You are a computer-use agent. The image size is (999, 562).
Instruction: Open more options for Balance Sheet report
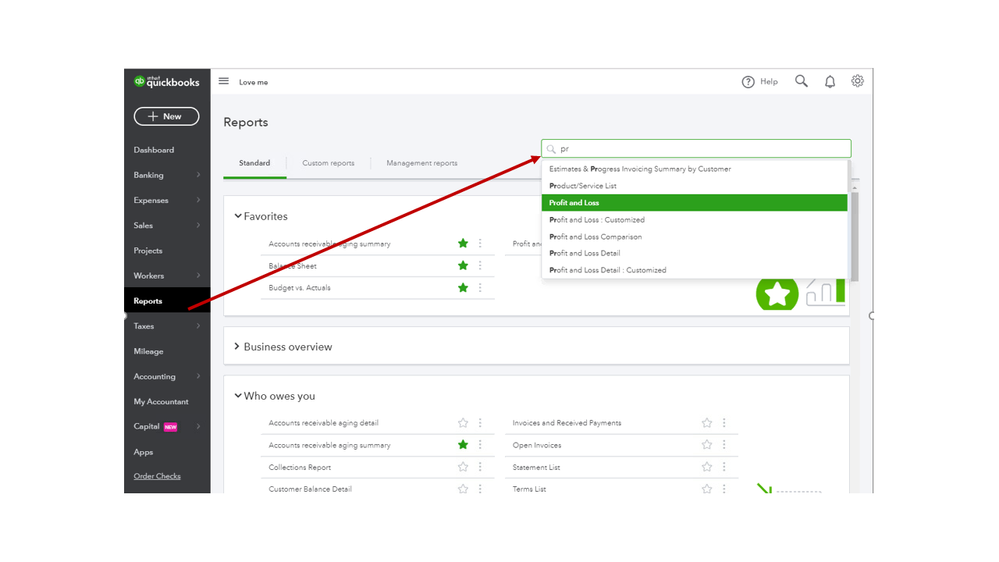click(x=480, y=266)
